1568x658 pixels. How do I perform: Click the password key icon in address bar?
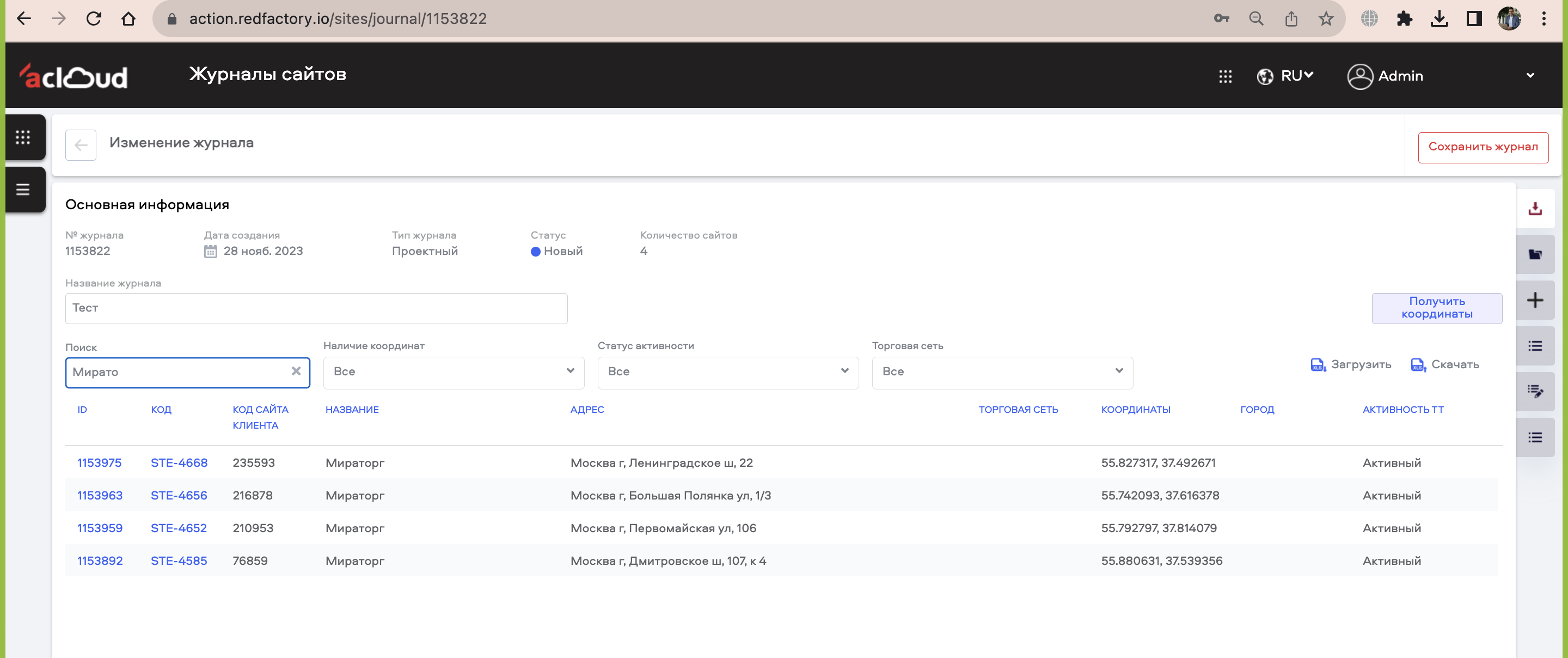(x=1221, y=19)
